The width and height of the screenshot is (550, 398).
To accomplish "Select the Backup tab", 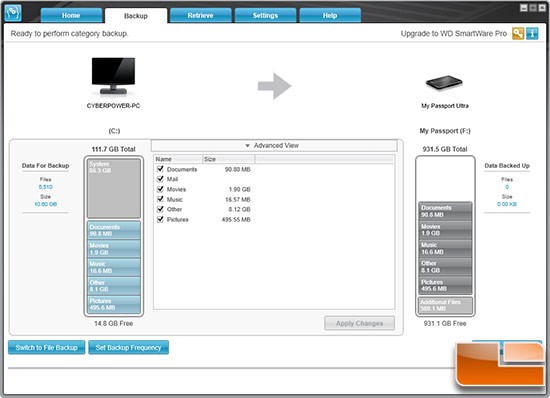I will [x=136, y=16].
